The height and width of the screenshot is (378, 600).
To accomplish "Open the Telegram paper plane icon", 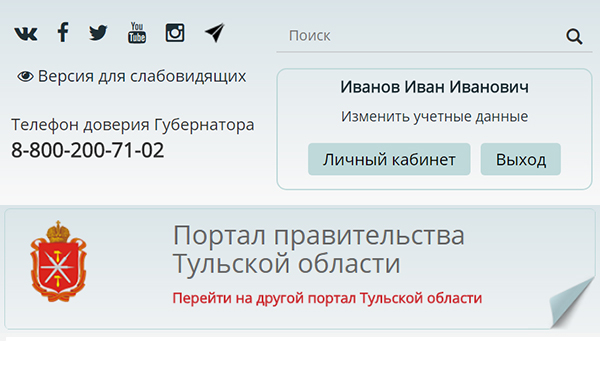I will tap(215, 33).
